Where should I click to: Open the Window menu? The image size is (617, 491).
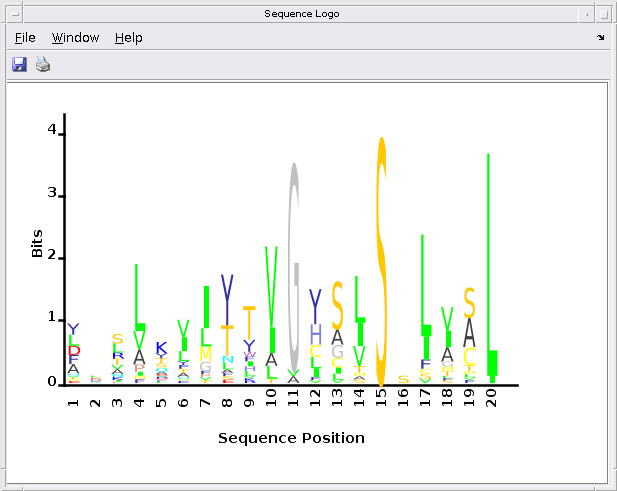[x=75, y=38]
